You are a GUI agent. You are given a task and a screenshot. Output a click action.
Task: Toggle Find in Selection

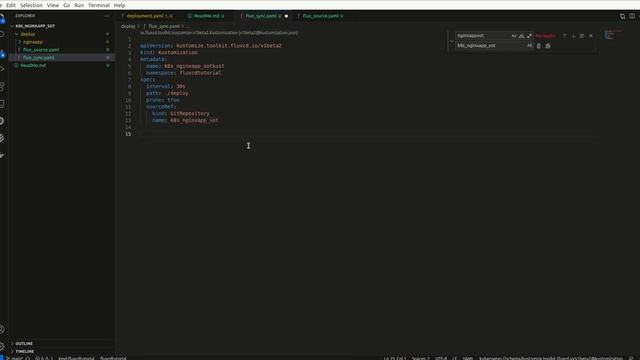tap(582, 36)
